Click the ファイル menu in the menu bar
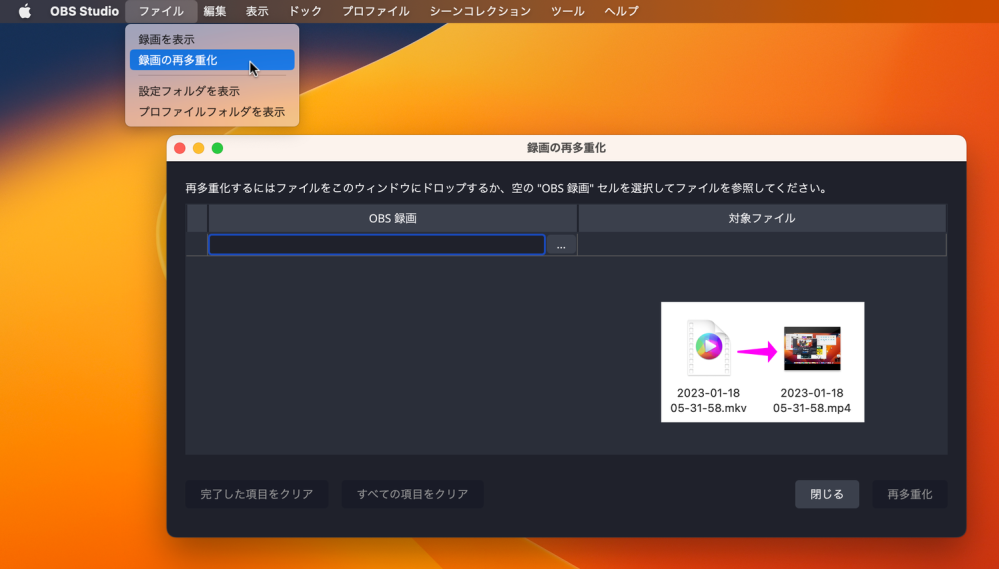 pos(161,11)
